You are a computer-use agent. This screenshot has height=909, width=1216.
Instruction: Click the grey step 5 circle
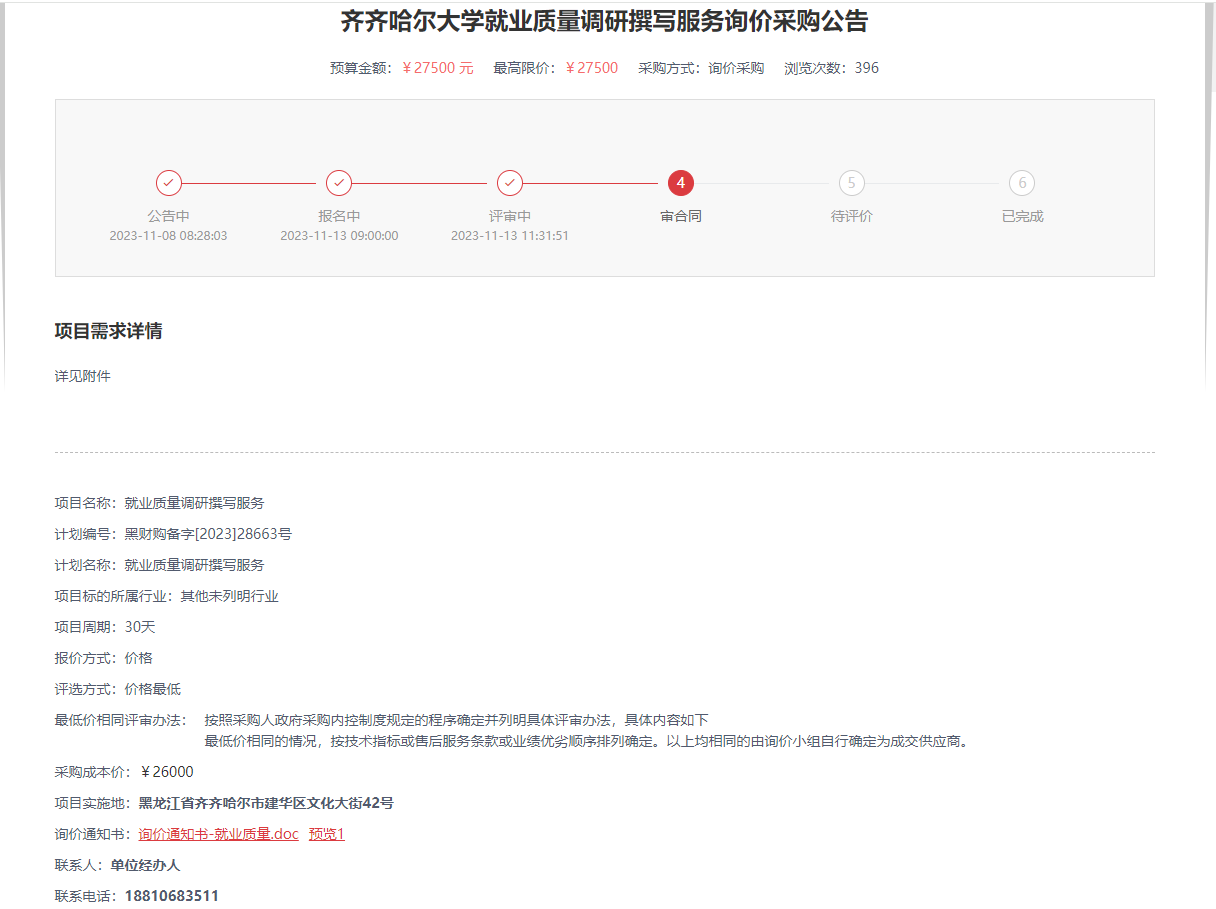pyautogui.click(x=852, y=183)
